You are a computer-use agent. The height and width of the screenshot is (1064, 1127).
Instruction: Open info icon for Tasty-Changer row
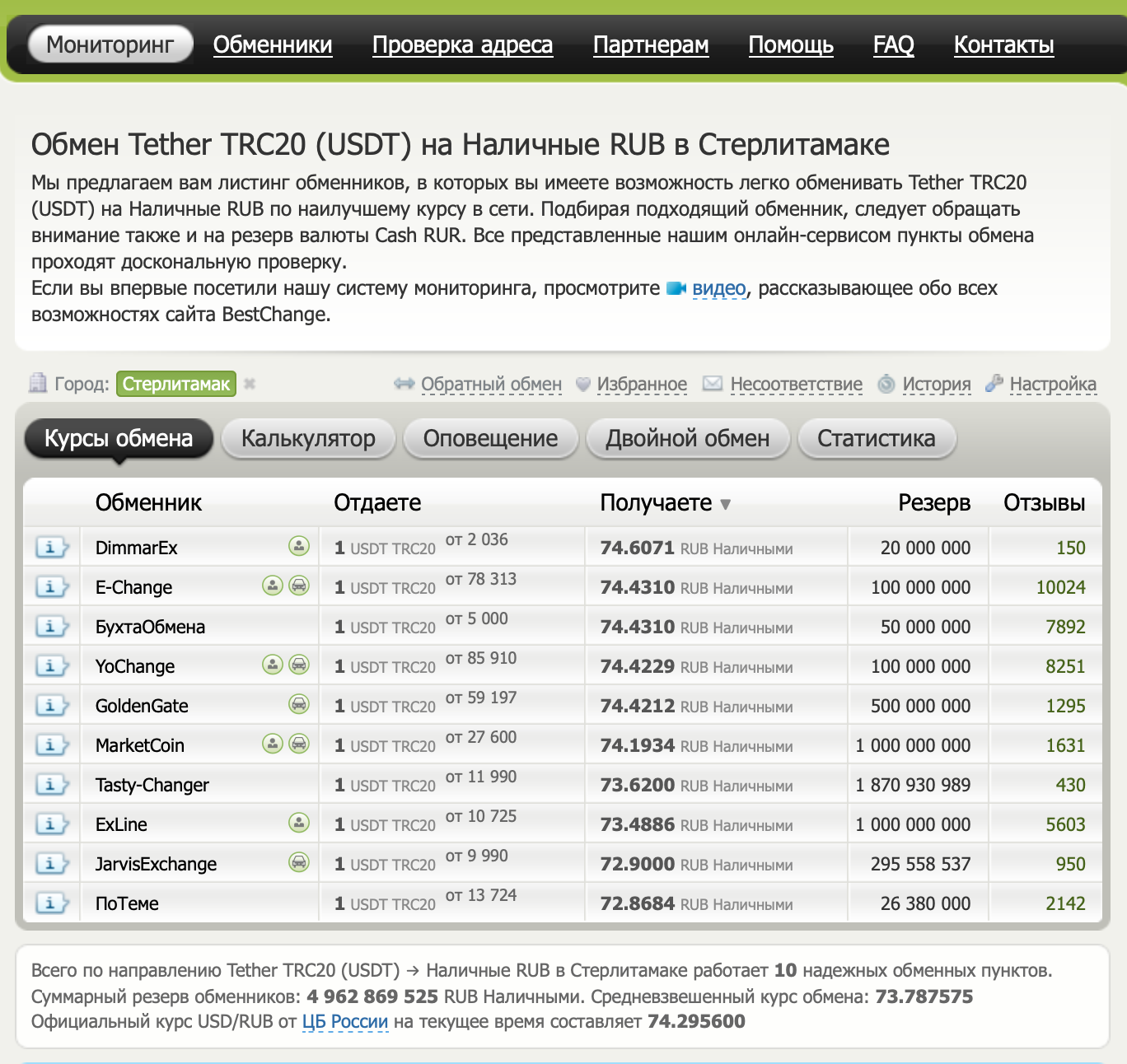[51, 784]
